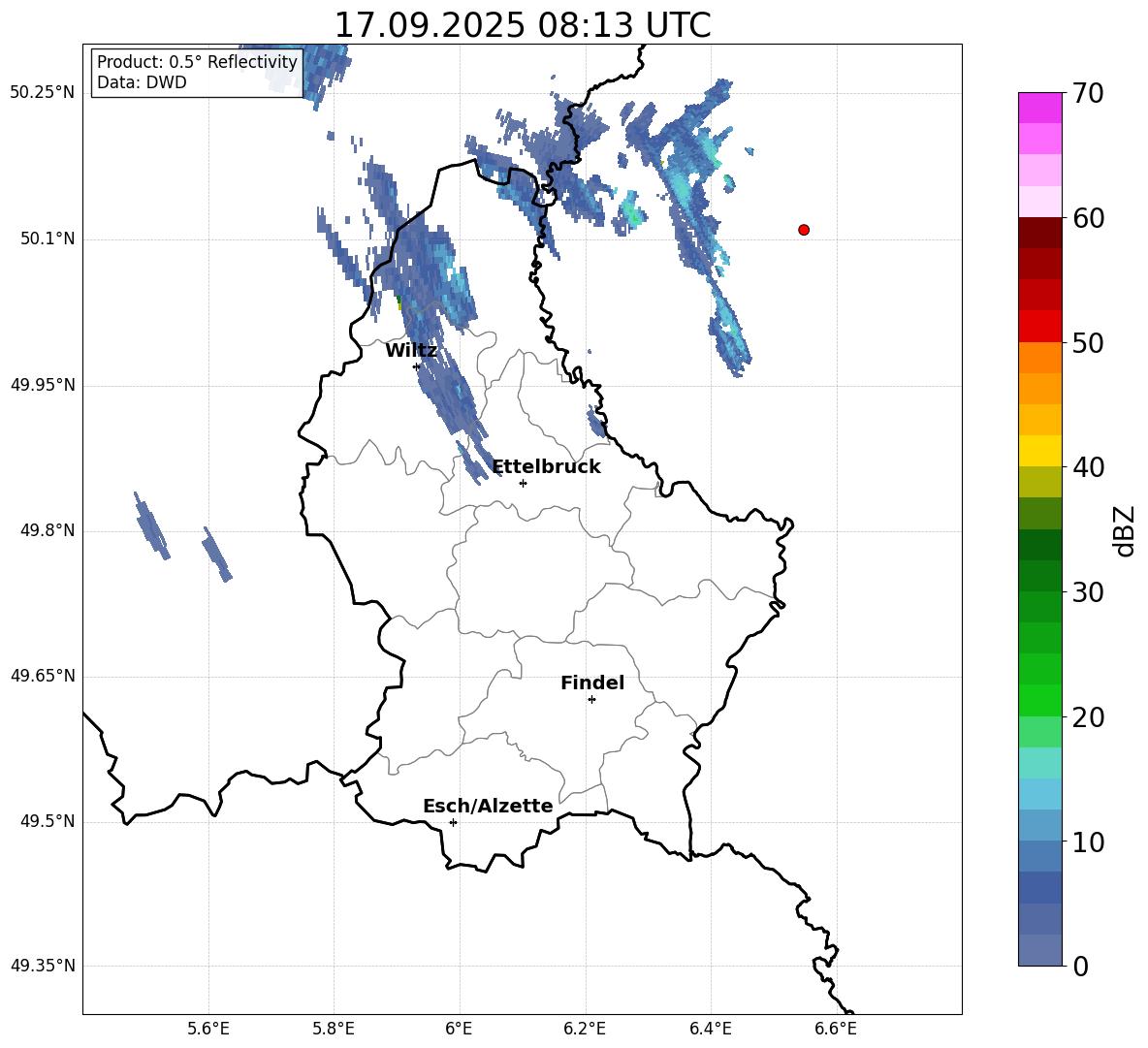Click the 49.95°N latitude label
Viewport: 1148px width, 1048px height.
(x=43, y=385)
